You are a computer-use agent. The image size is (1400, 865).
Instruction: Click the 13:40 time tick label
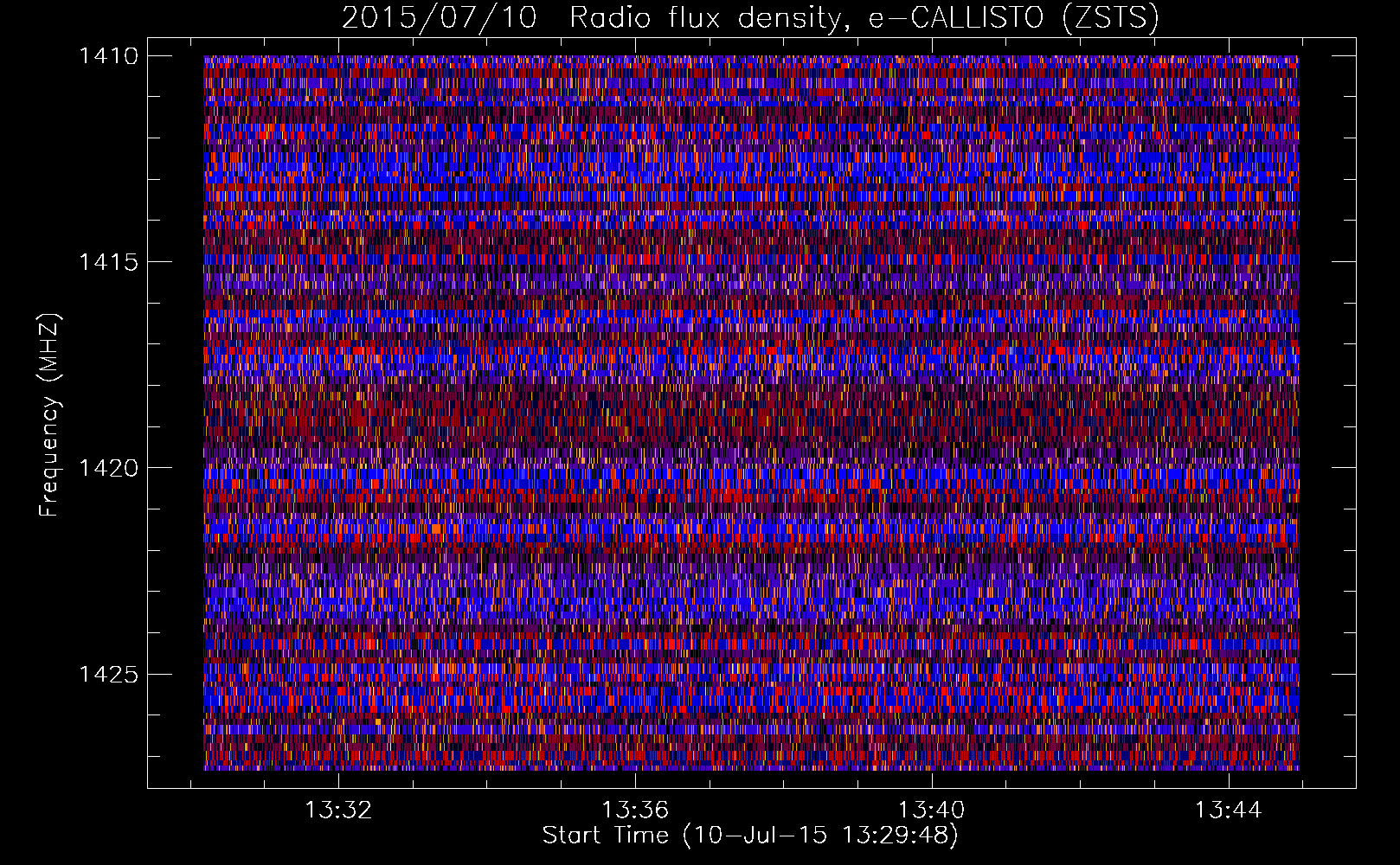(932, 811)
